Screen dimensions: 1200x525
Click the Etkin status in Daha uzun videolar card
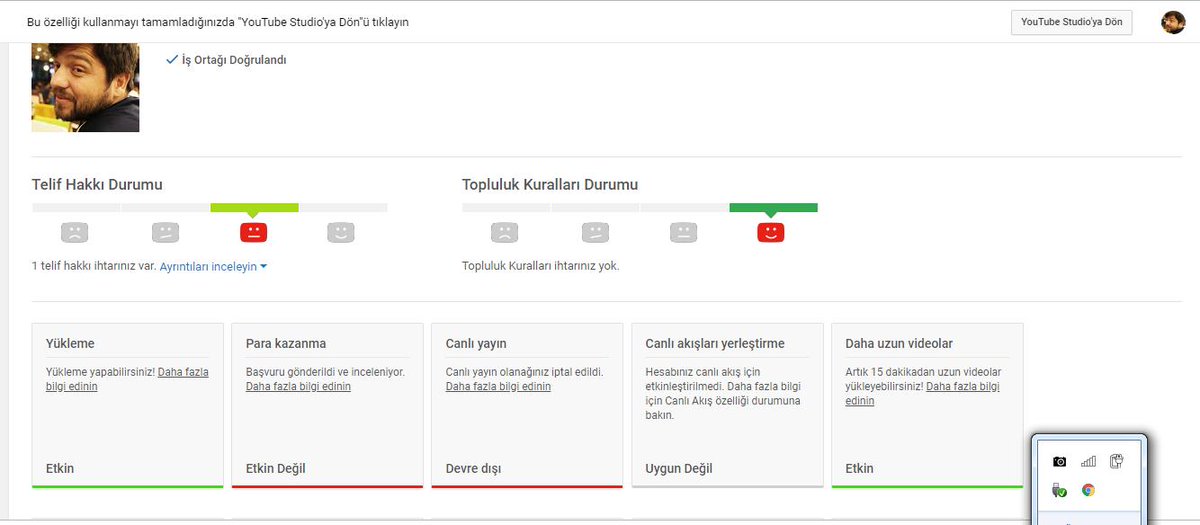click(860, 468)
